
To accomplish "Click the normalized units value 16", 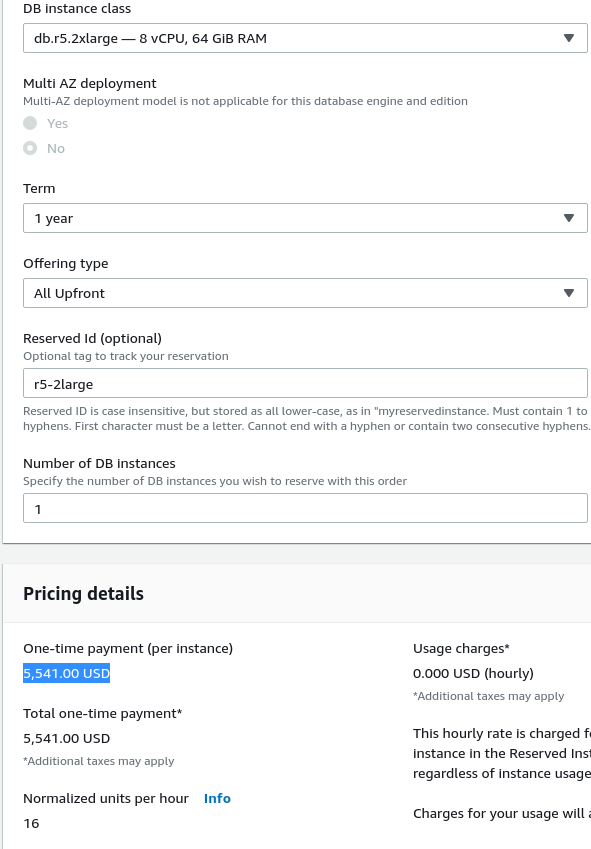I will [x=31, y=824].
